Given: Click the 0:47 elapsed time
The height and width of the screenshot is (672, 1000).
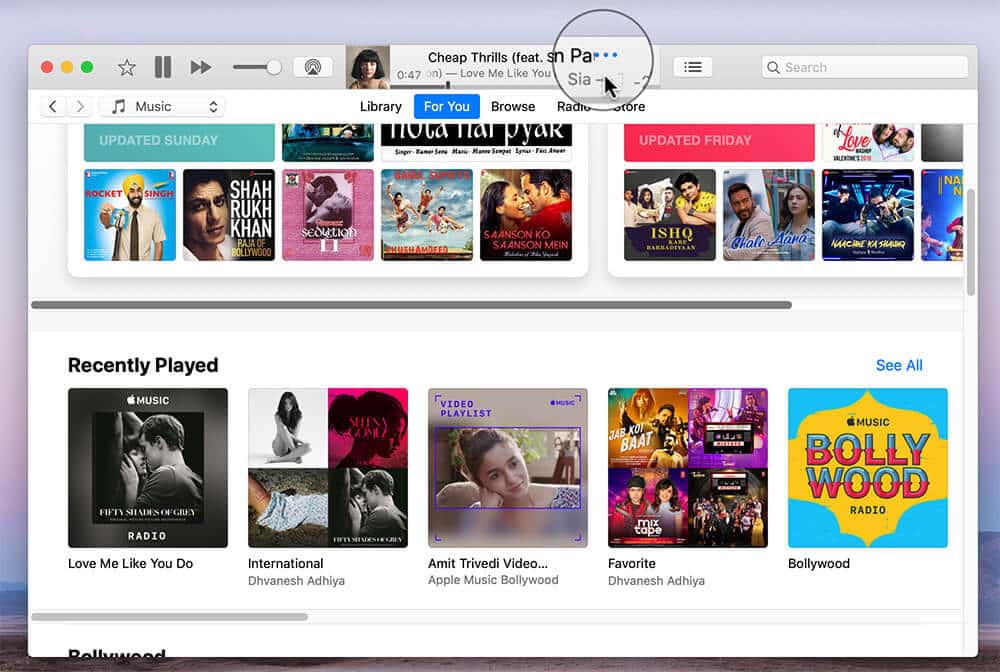Looking at the screenshot, I should tap(409, 75).
